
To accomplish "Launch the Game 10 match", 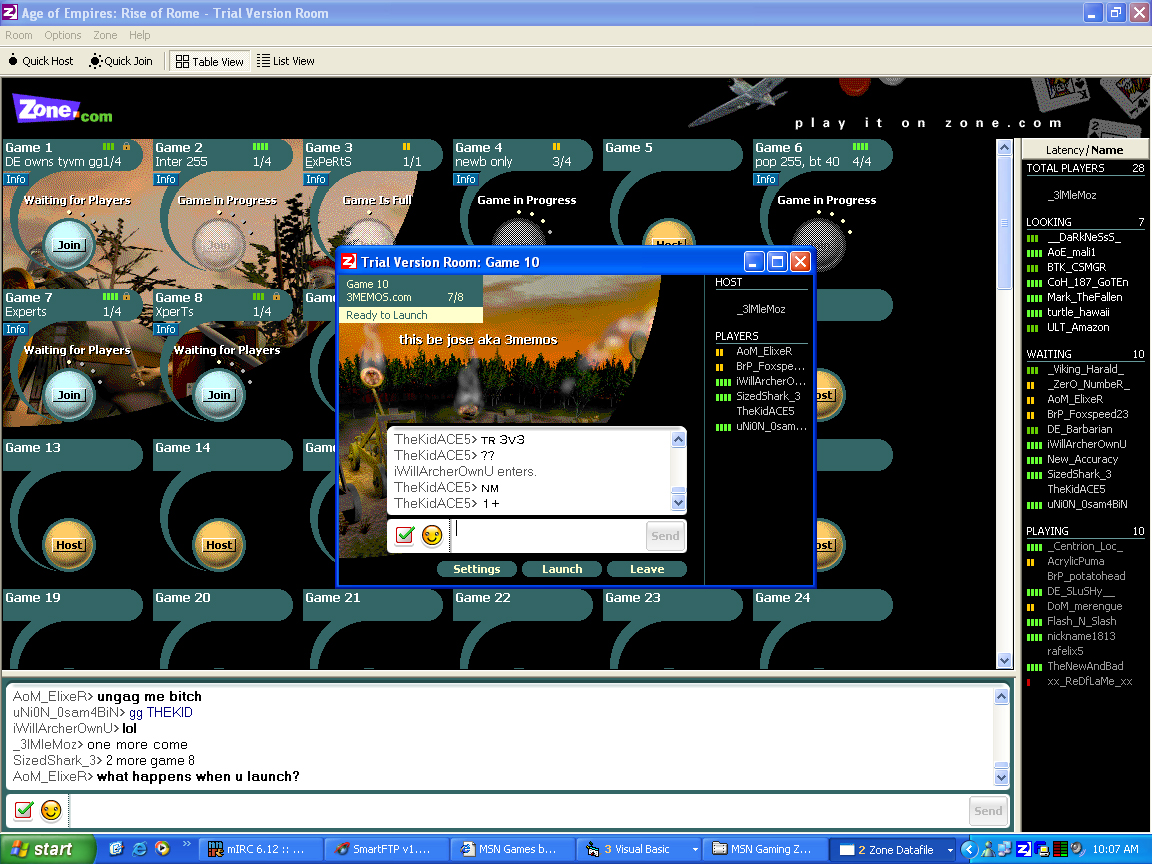I will [x=562, y=569].
